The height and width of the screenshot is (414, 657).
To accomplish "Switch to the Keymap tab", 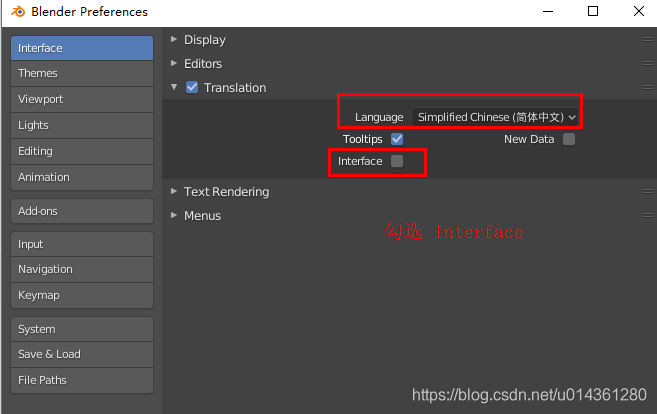I will coord(82,295).
